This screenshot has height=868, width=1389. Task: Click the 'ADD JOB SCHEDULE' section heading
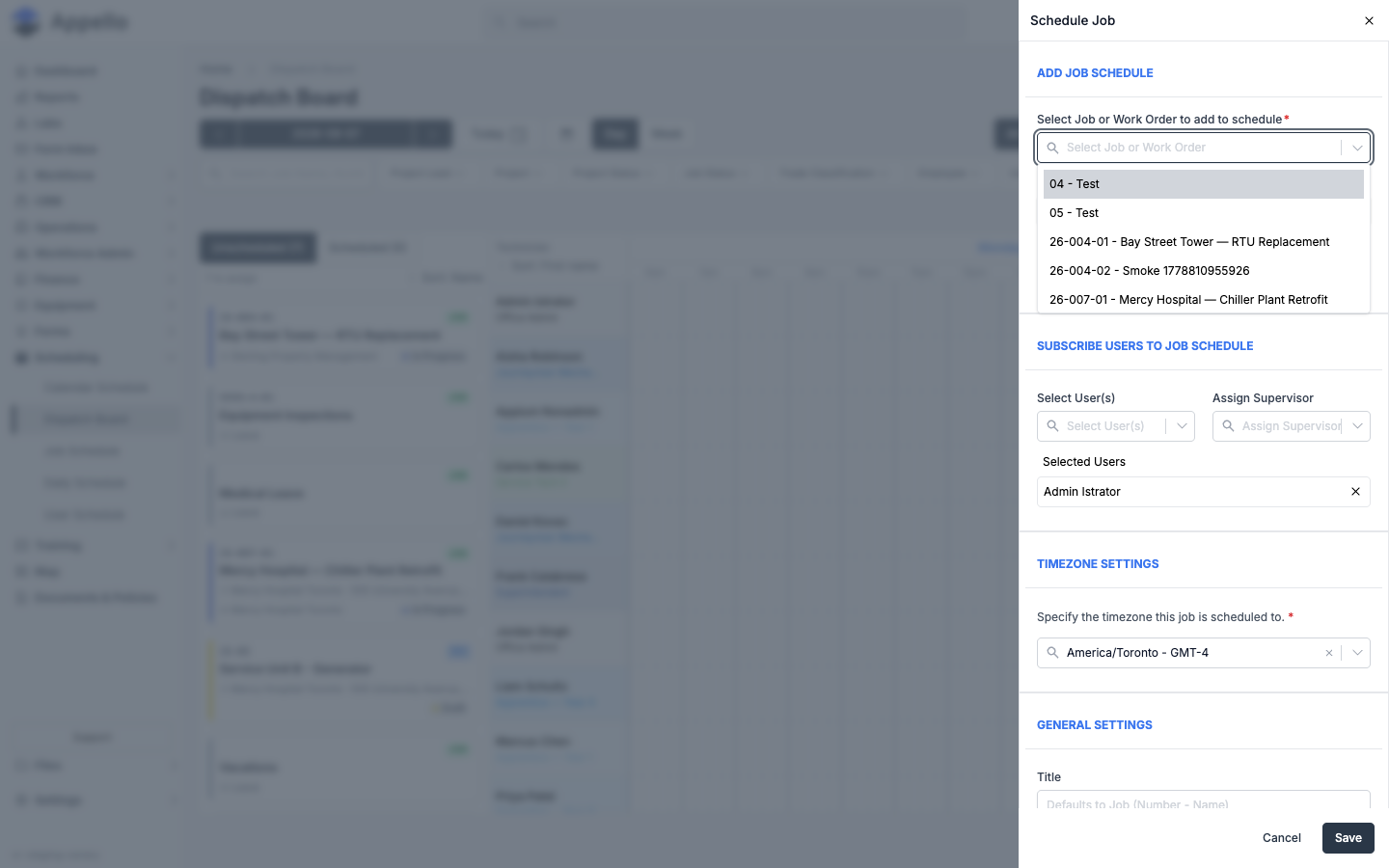coord(1095,73)
